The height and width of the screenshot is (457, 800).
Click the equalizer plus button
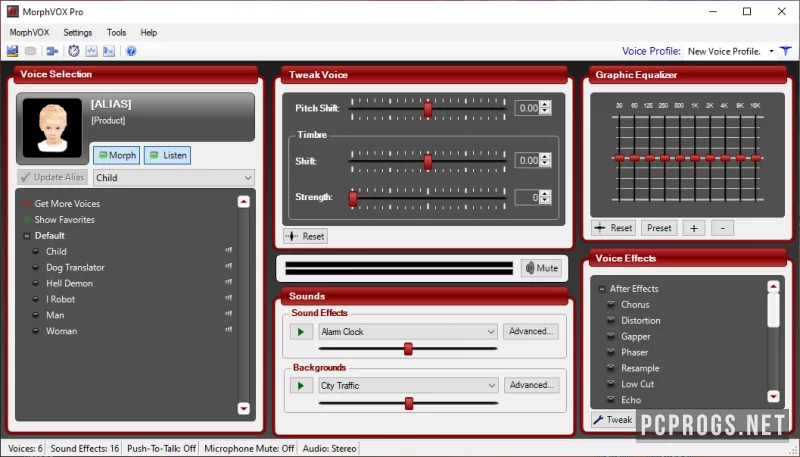[x=694, y=228]
